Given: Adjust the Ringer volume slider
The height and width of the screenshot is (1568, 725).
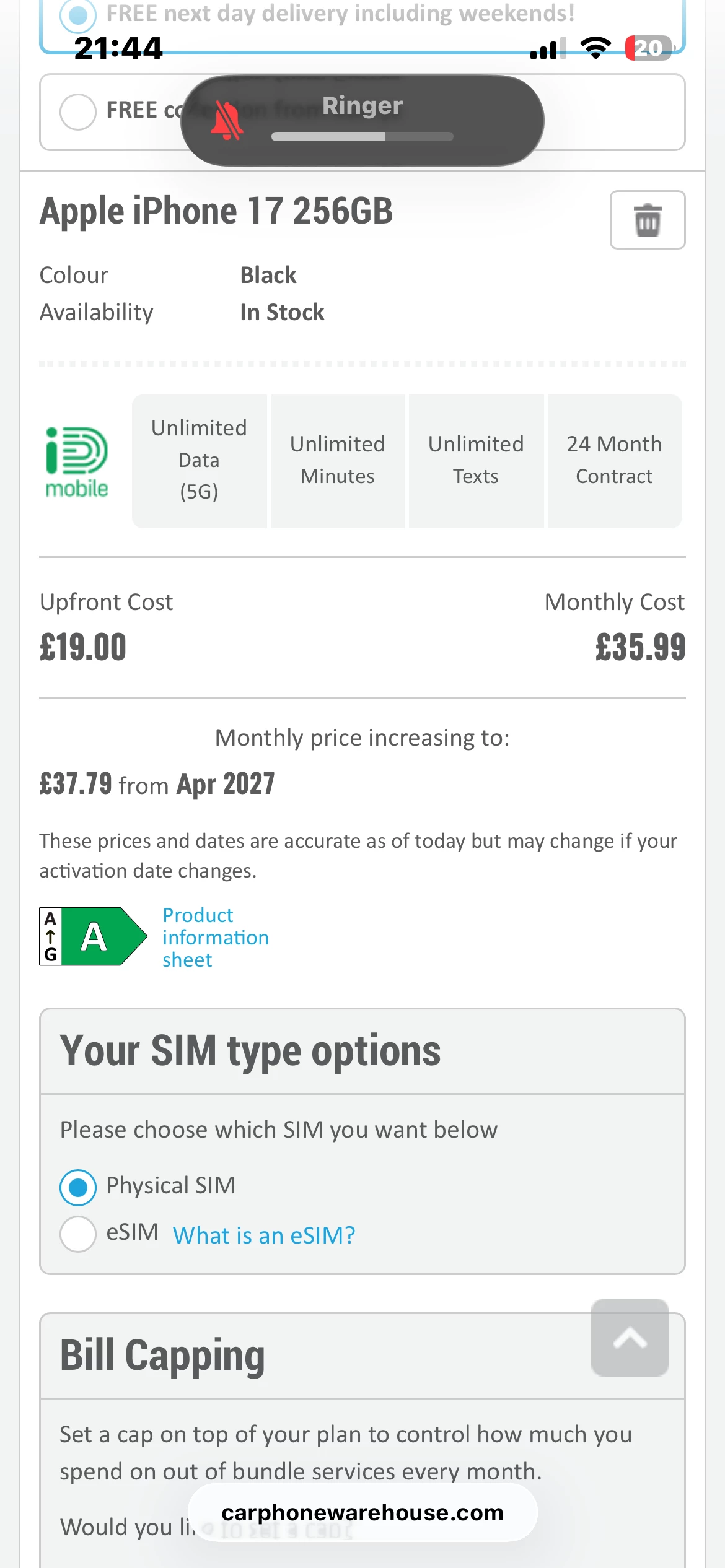Looking at the screenshot, I should pyautogui.click(x=362, y=136).
